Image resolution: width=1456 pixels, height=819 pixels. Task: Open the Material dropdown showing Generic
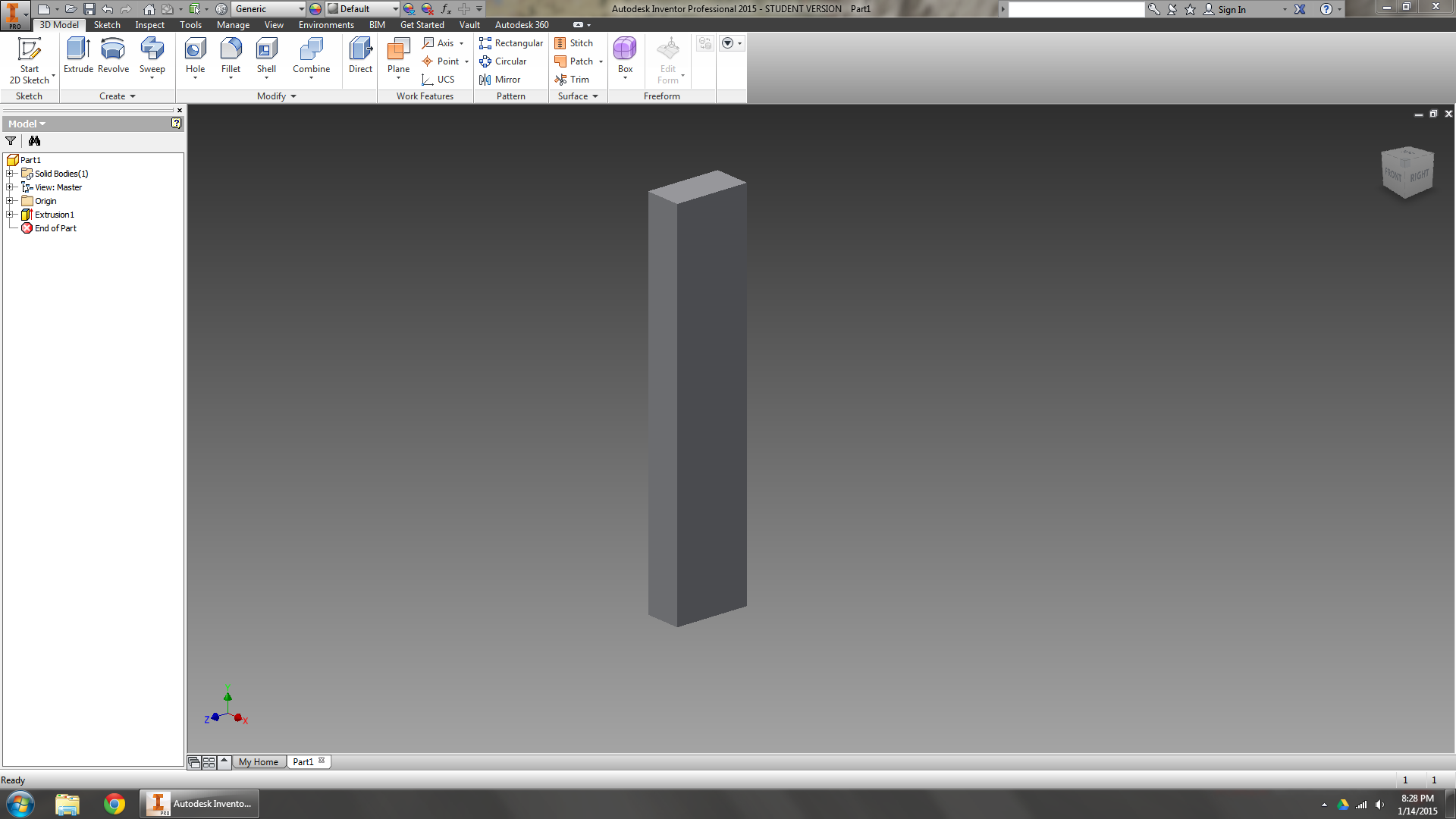pyautogui.click(x=268, y=9)
